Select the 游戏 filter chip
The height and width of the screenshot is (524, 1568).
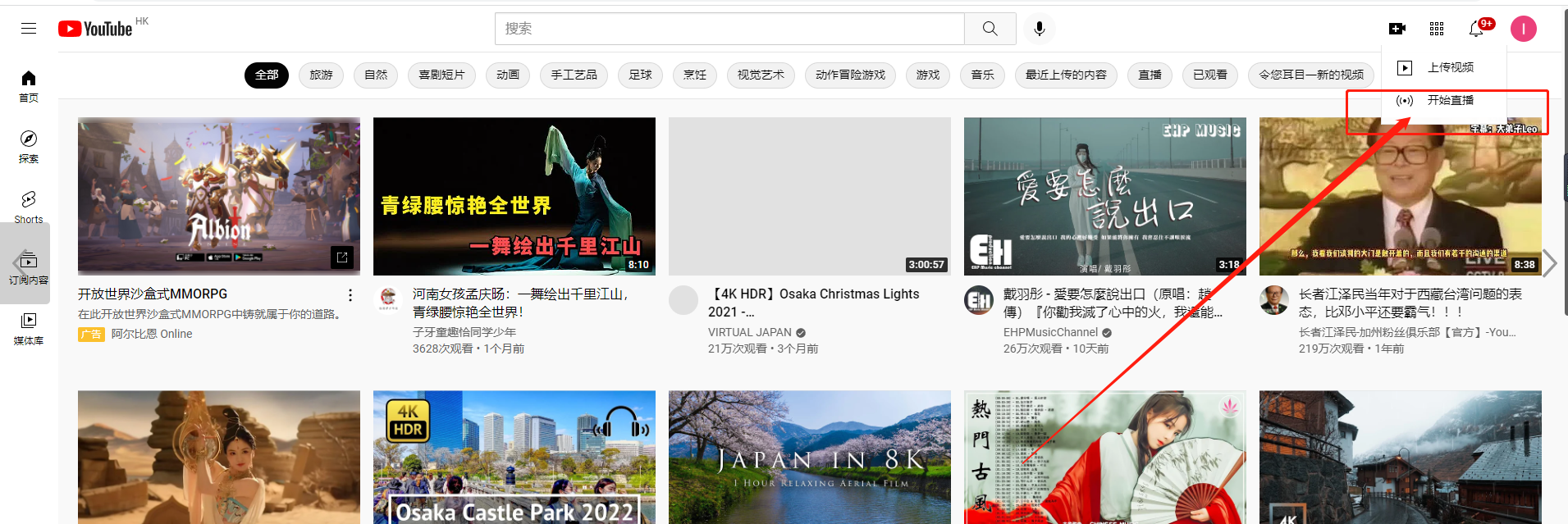928,75
